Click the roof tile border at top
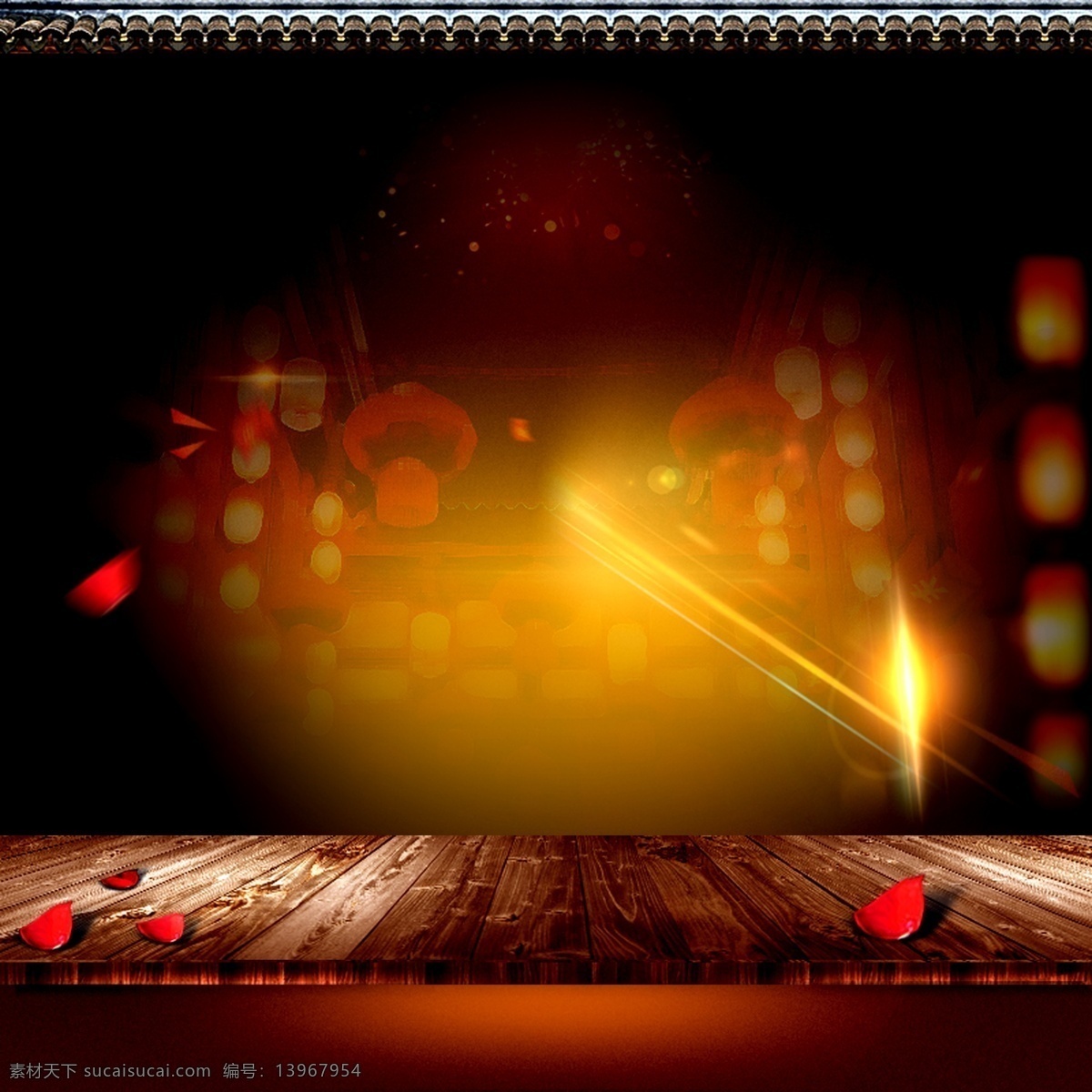 [x=546, y=27]
